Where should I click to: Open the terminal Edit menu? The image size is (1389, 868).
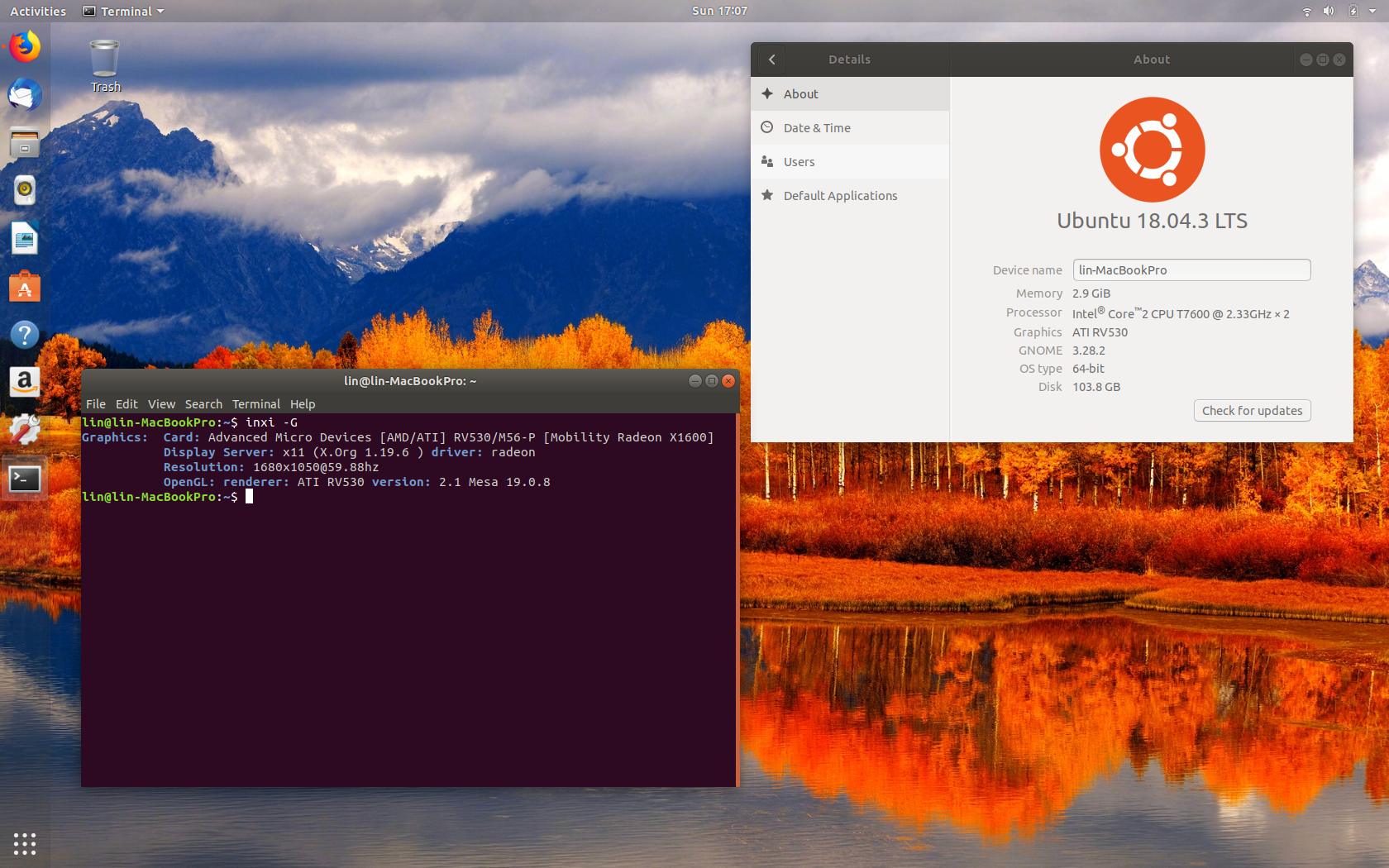pyautogui.click(x=126, y=404)
